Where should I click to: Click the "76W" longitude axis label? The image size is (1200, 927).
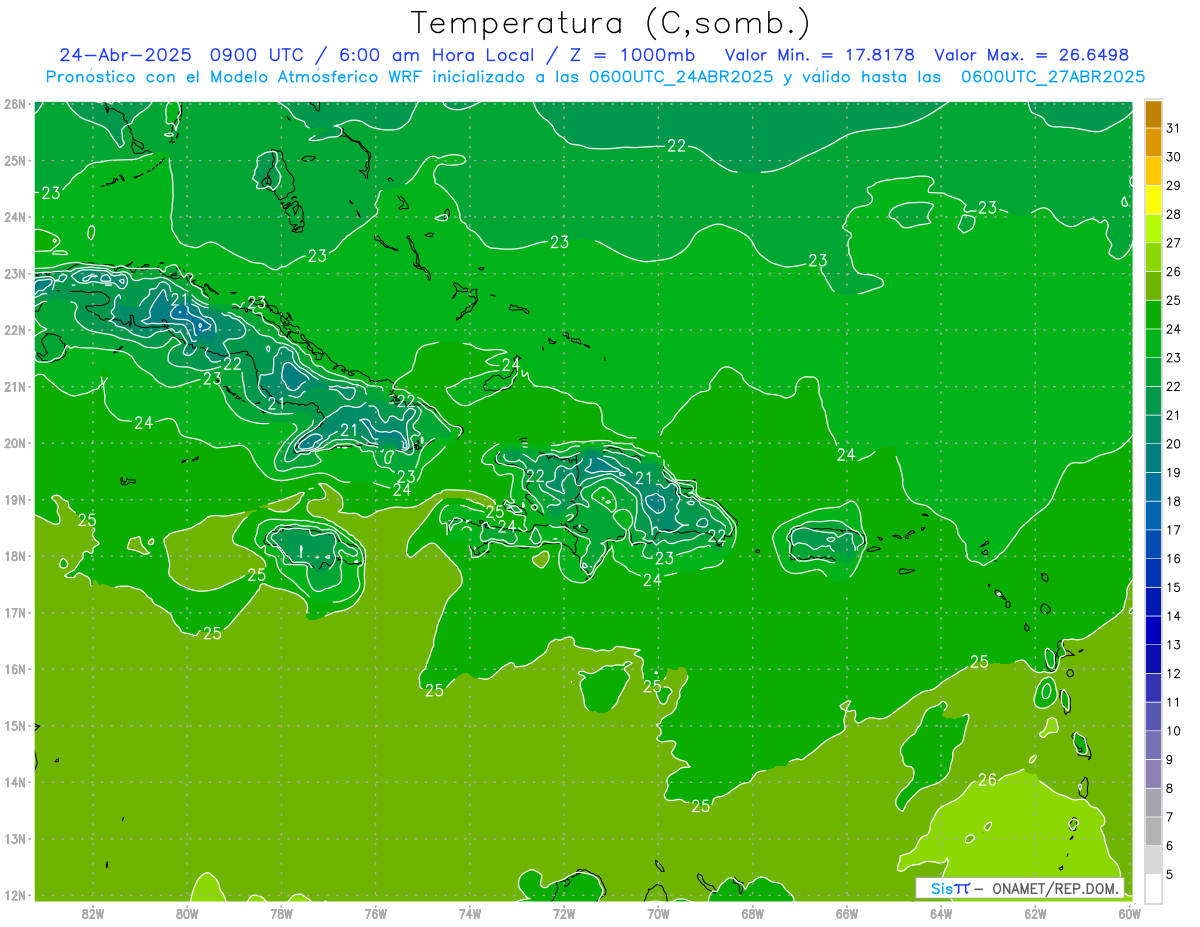click(376, 913)
